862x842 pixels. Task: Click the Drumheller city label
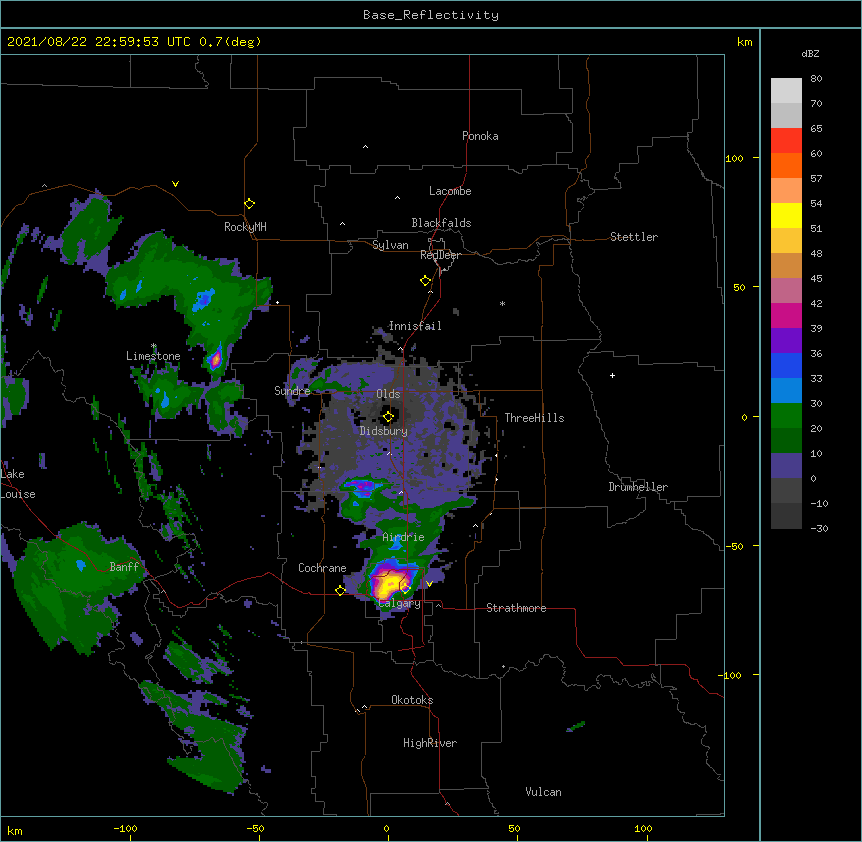[638, 487]
